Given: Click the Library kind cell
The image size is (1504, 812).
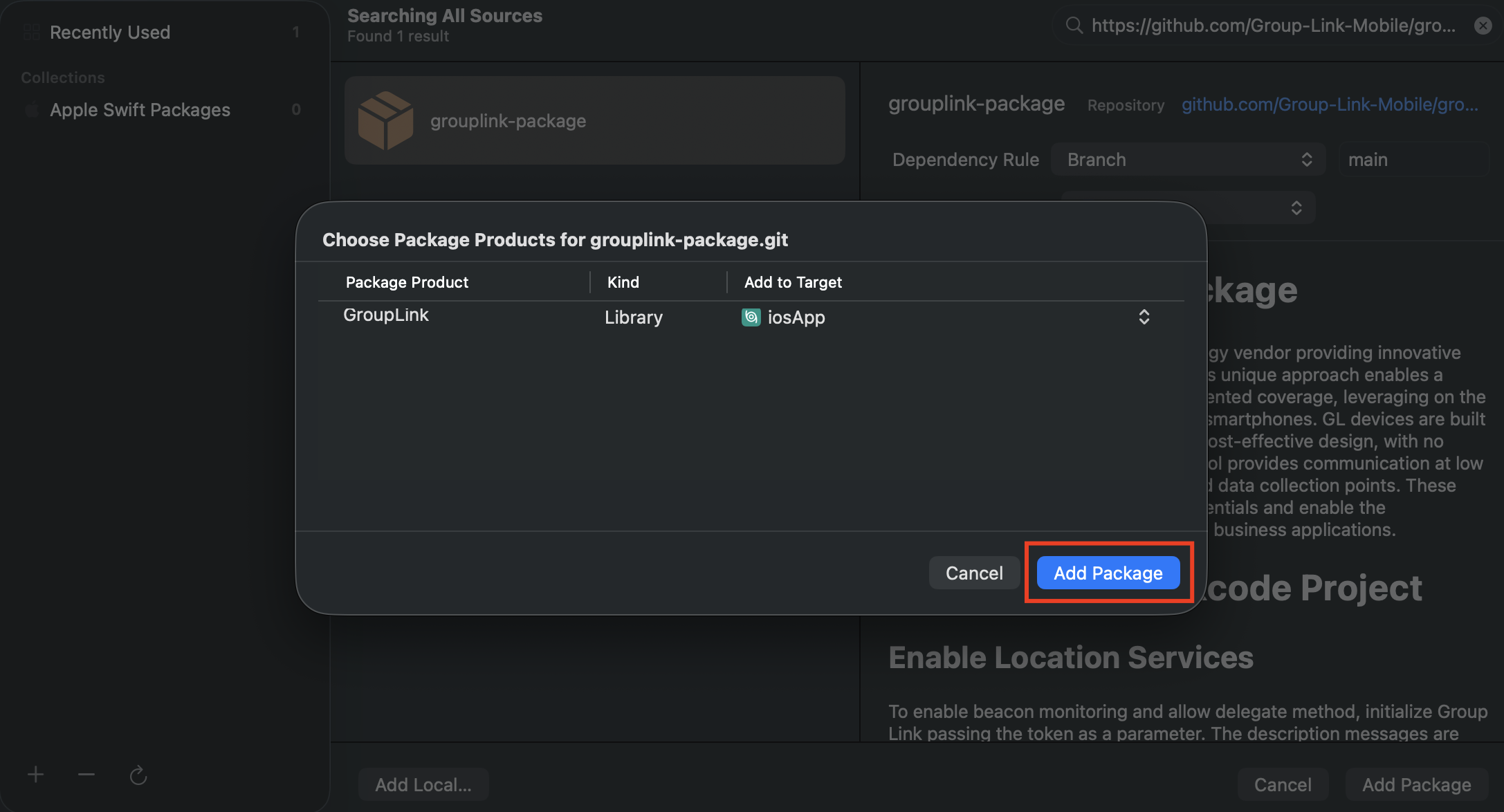Looking at the screenshot, I should (634, 317).
